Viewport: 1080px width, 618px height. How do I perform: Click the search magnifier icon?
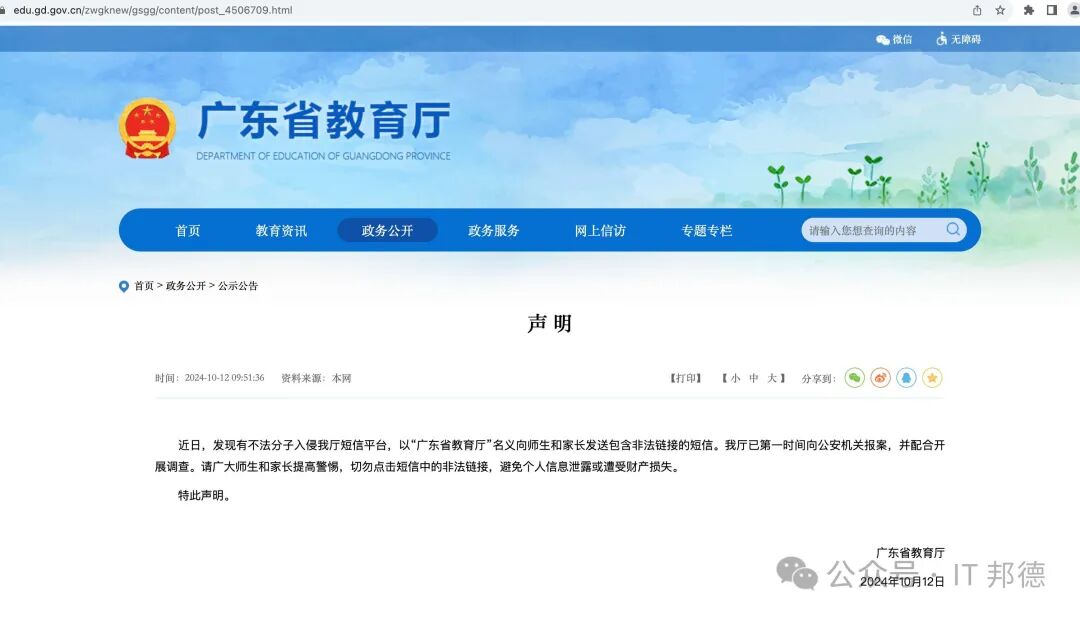click(x=953, y=229)
